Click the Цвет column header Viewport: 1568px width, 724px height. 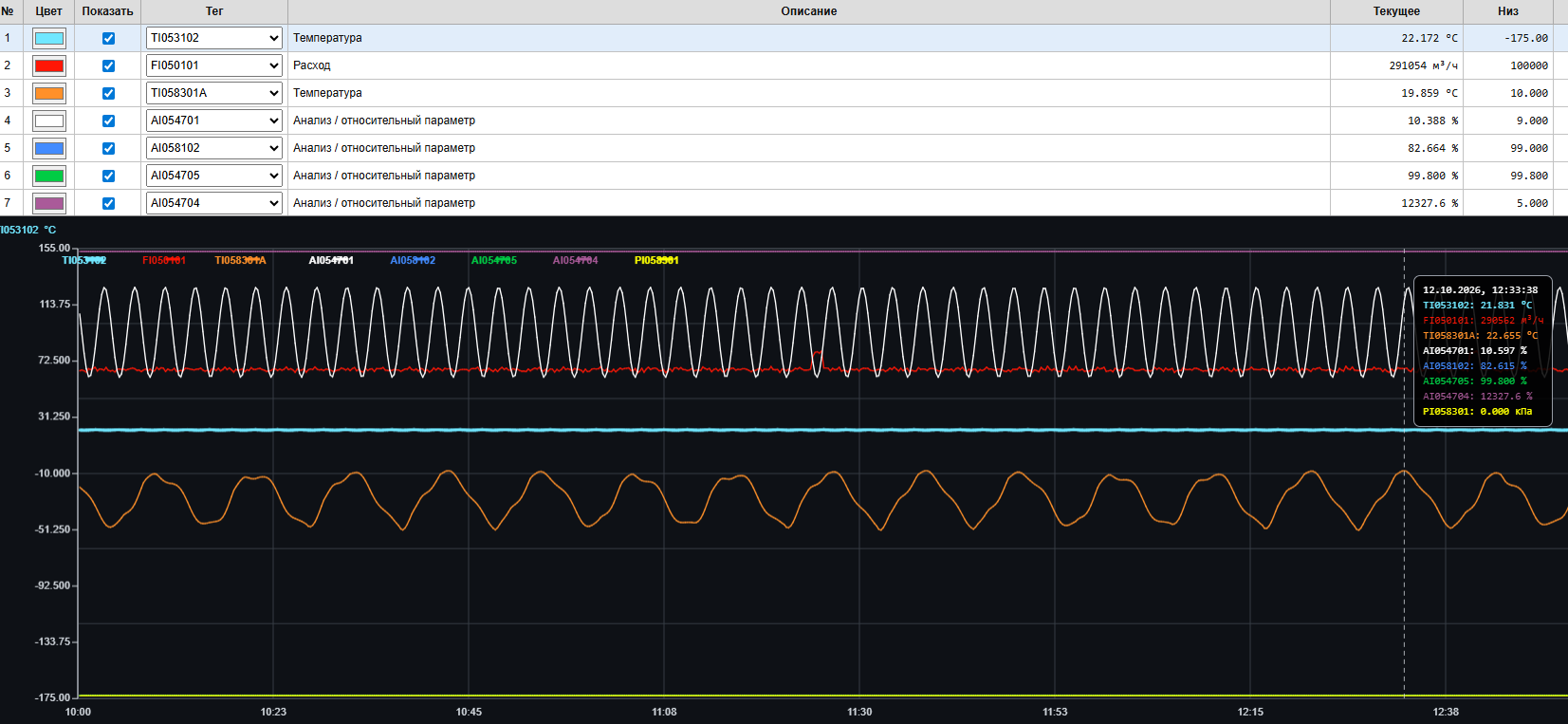[48, 11]
